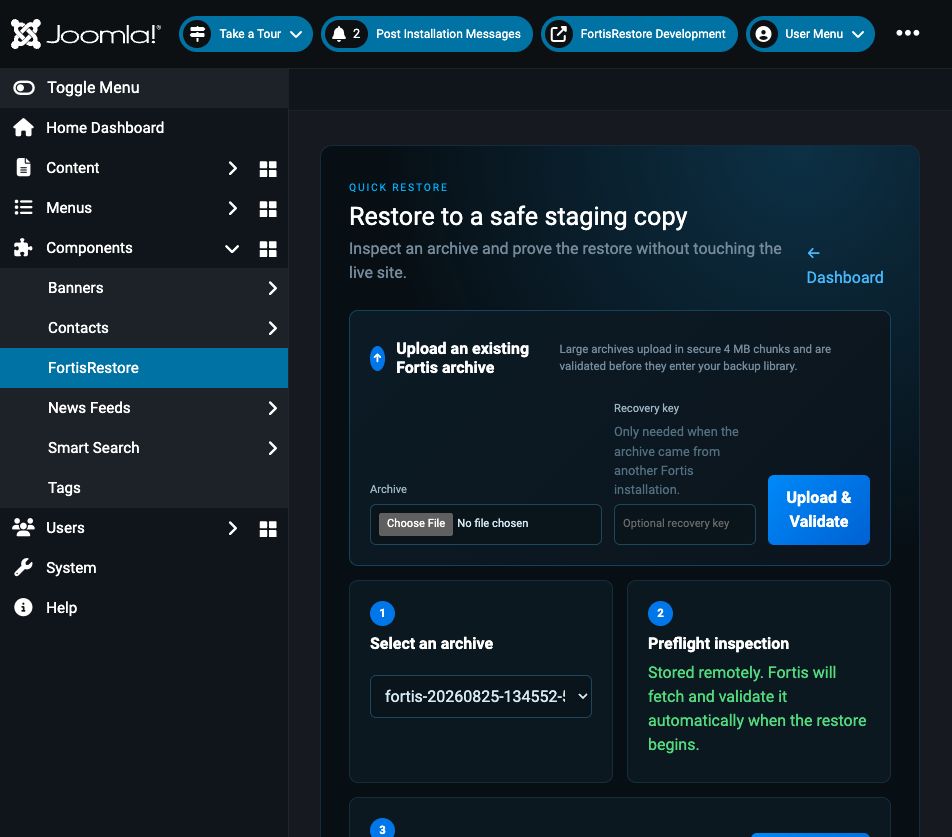The height and width of the screenshot is (837, 952).
Task: Click the back arrow above Dashboard
Action: [x=814, y=253]
